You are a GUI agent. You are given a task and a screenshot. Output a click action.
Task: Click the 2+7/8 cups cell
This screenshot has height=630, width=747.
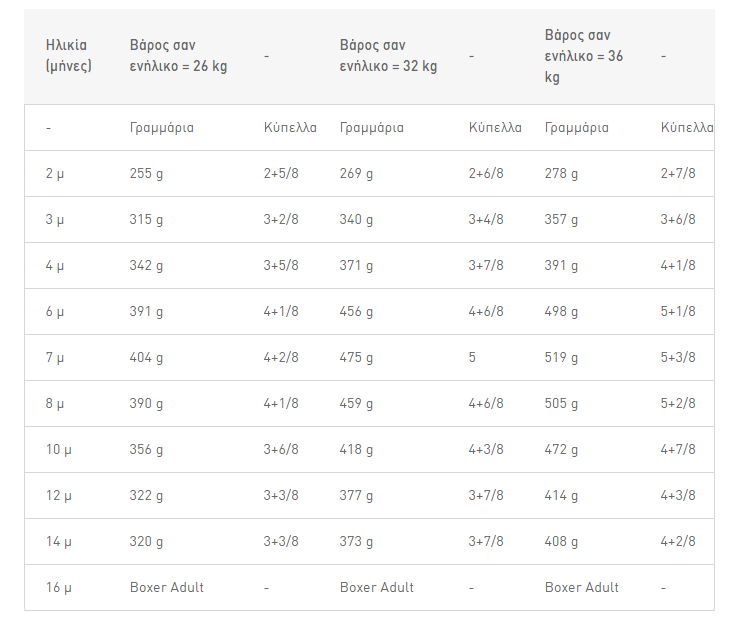point(678,173)
